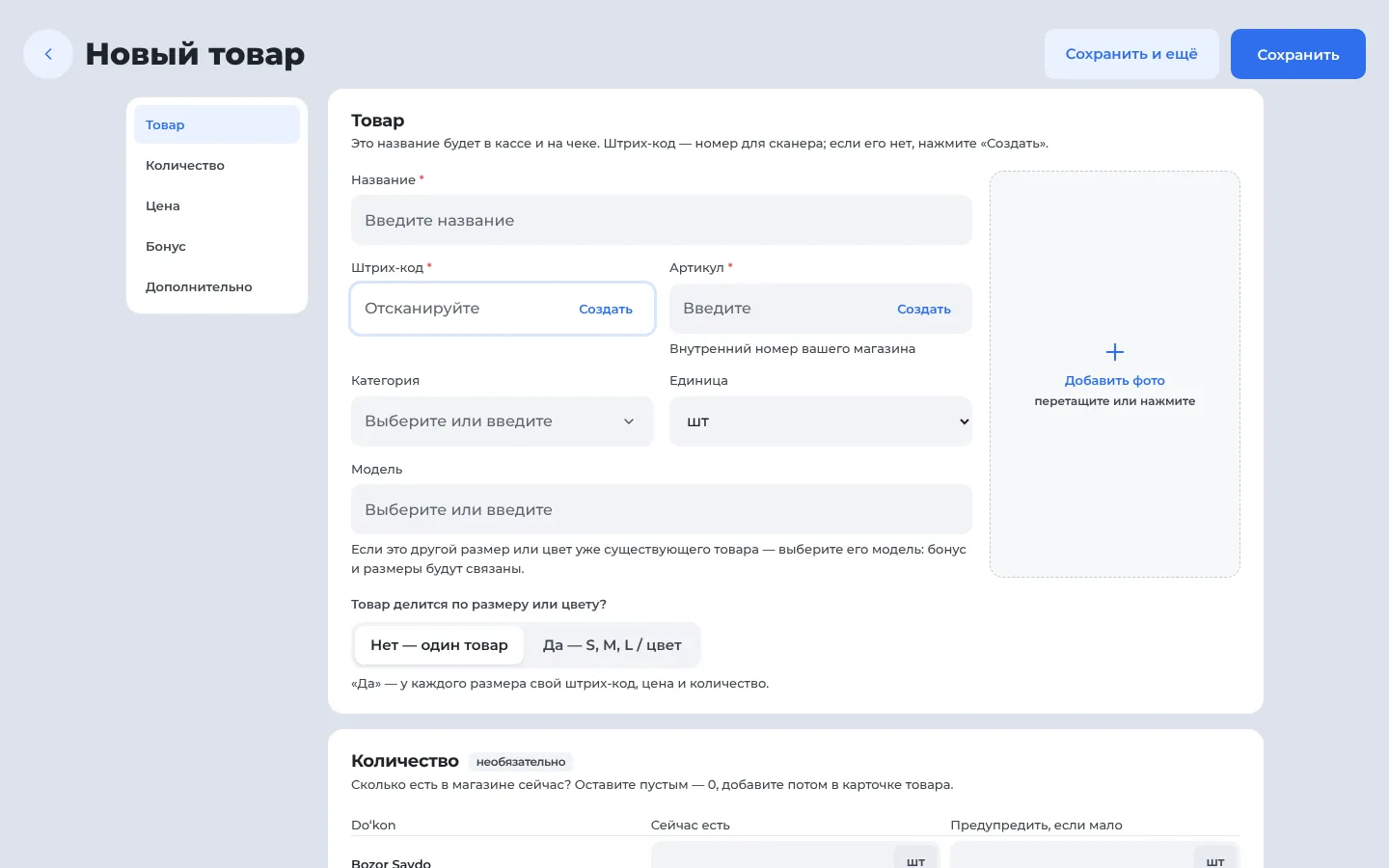Viewport: 1389px width, 868px height.
Task: Click the 'Сохранить и ещё' button
Action: pos(1131,54)
